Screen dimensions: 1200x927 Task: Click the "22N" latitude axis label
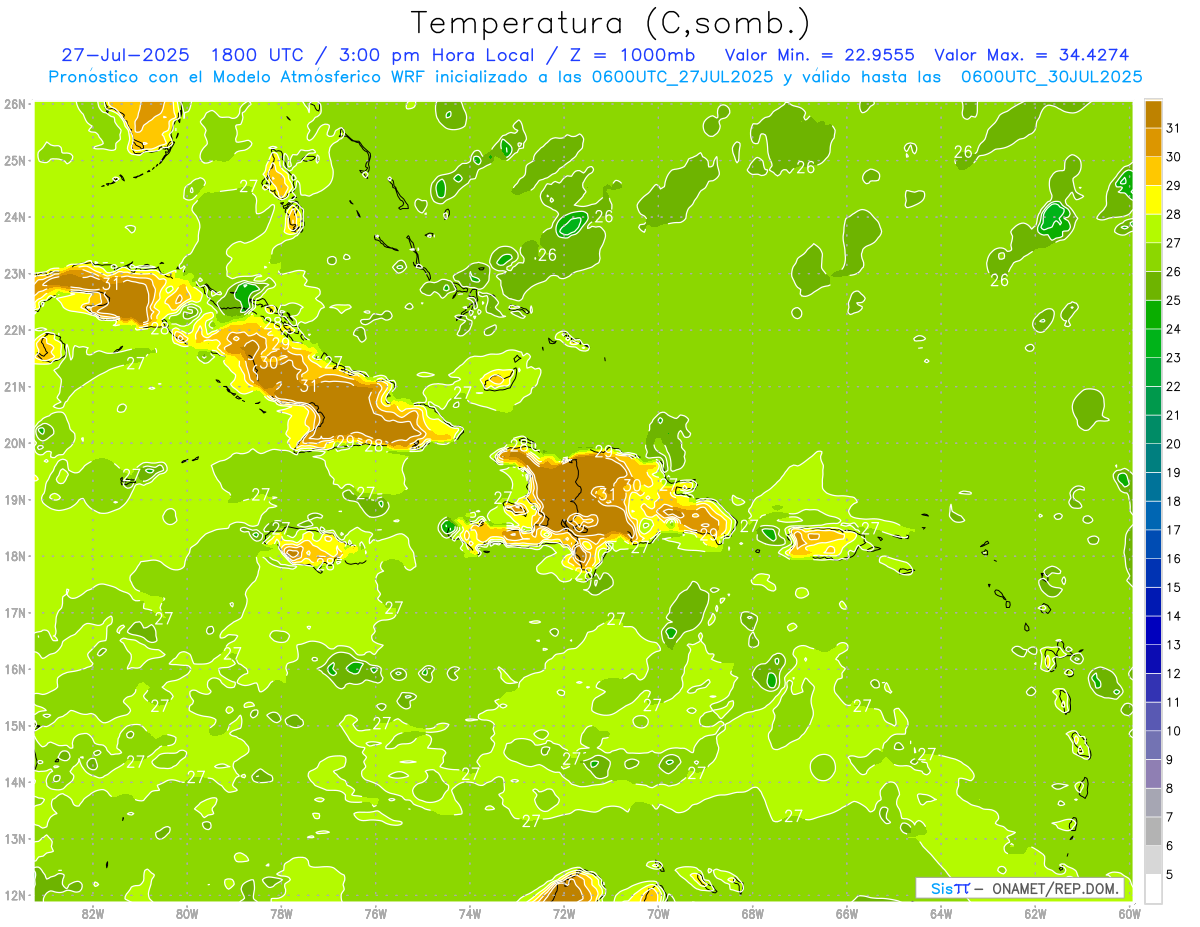[15, 330]
